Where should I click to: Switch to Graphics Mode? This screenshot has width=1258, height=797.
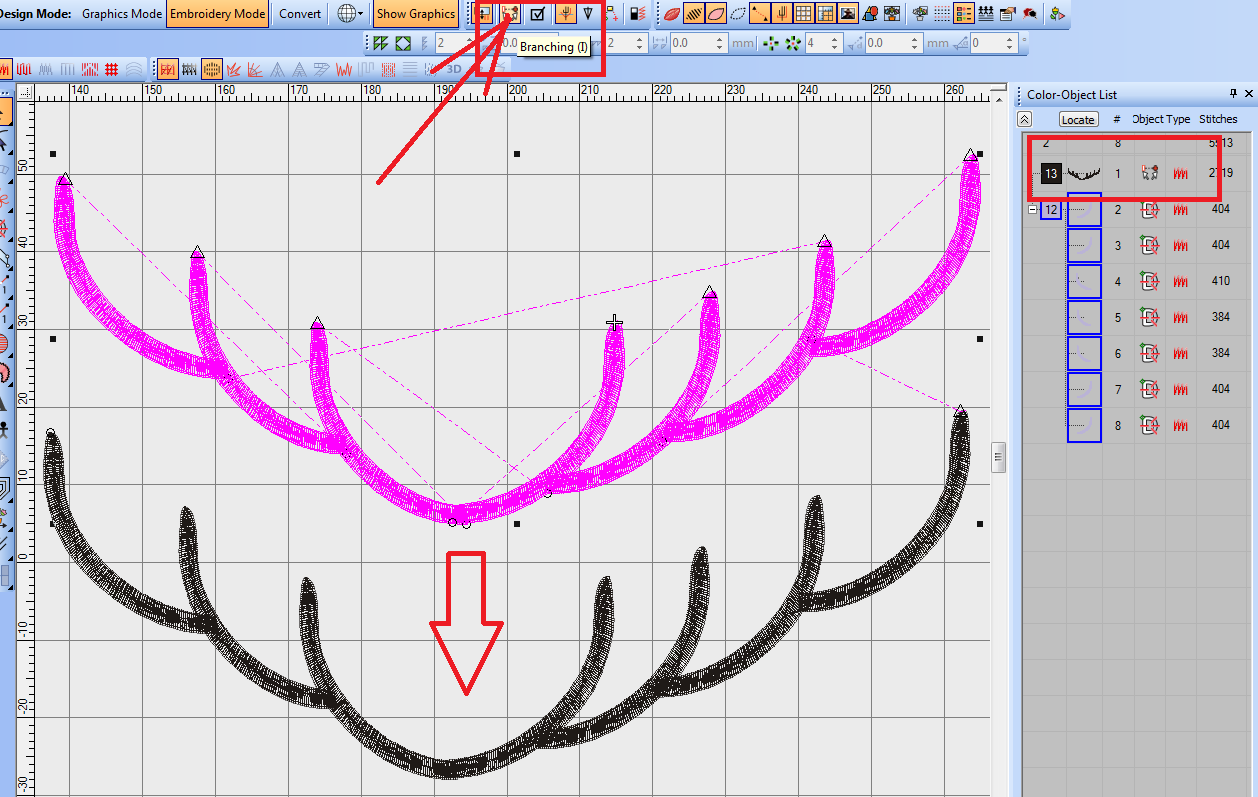pos(121,14)
